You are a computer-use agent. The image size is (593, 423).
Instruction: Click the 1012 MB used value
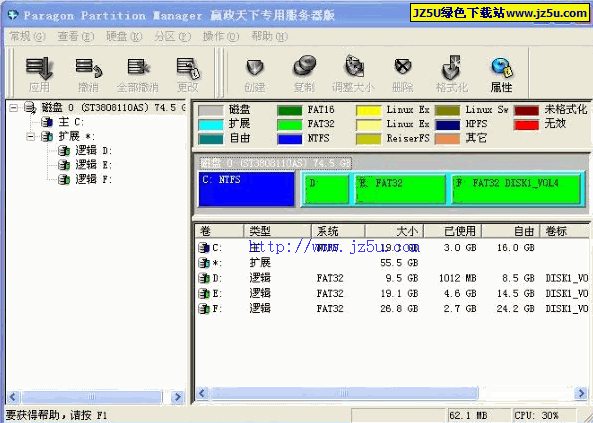pyautogui.click(x=457, y=278)
